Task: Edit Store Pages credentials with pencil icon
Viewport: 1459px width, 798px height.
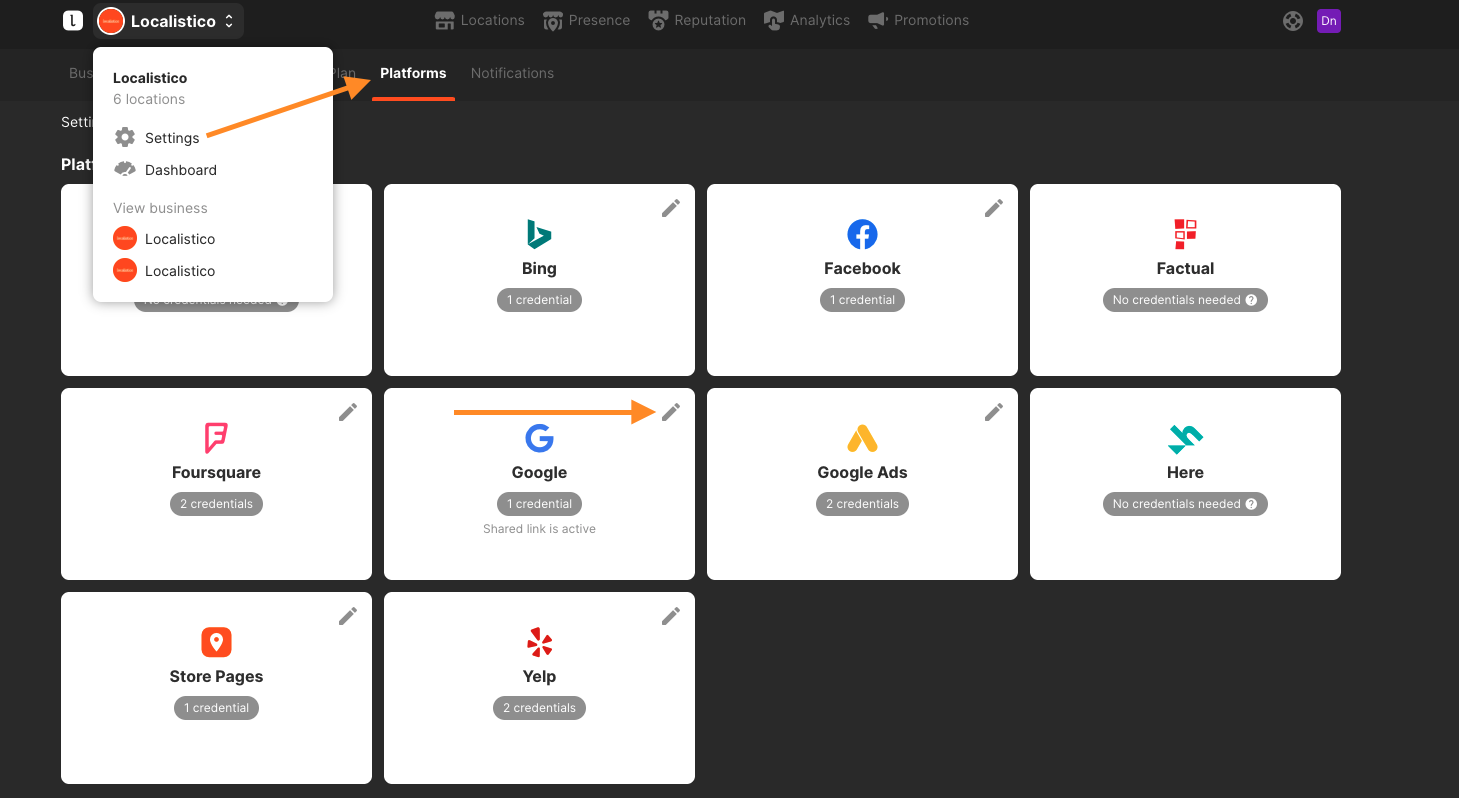Action: tap(348, 615)
